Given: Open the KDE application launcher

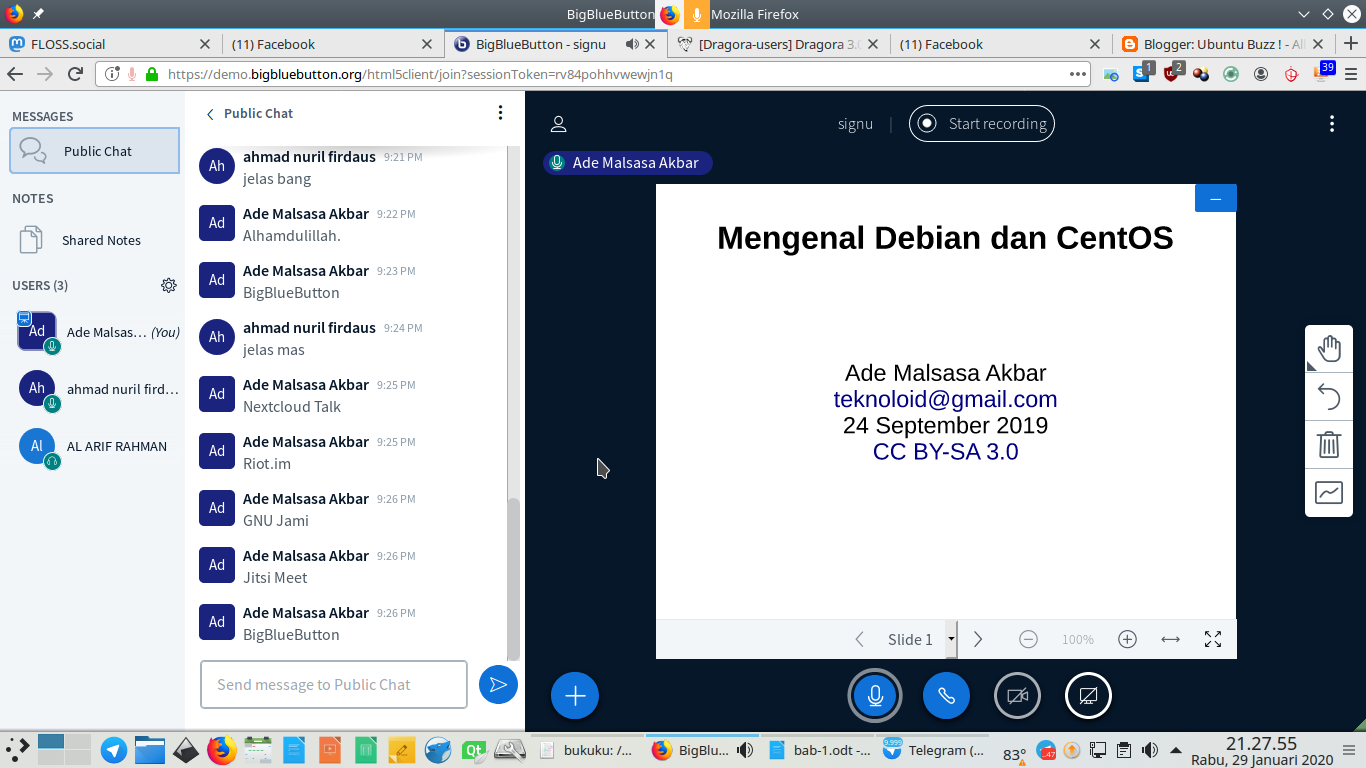Looking at the screenshot, I should [18, 749].
